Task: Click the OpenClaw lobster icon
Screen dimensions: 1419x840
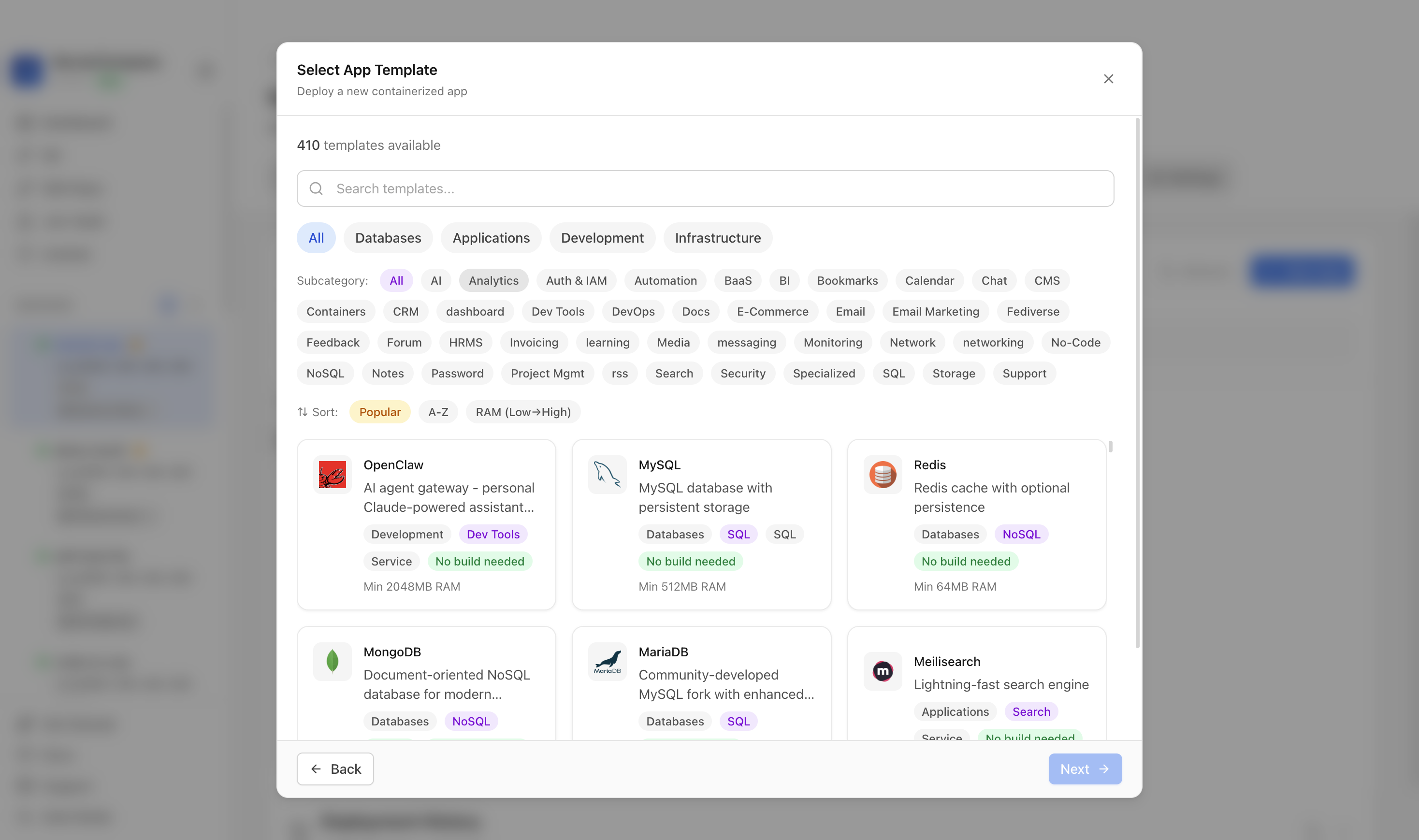Action: (x=332, y=474)
